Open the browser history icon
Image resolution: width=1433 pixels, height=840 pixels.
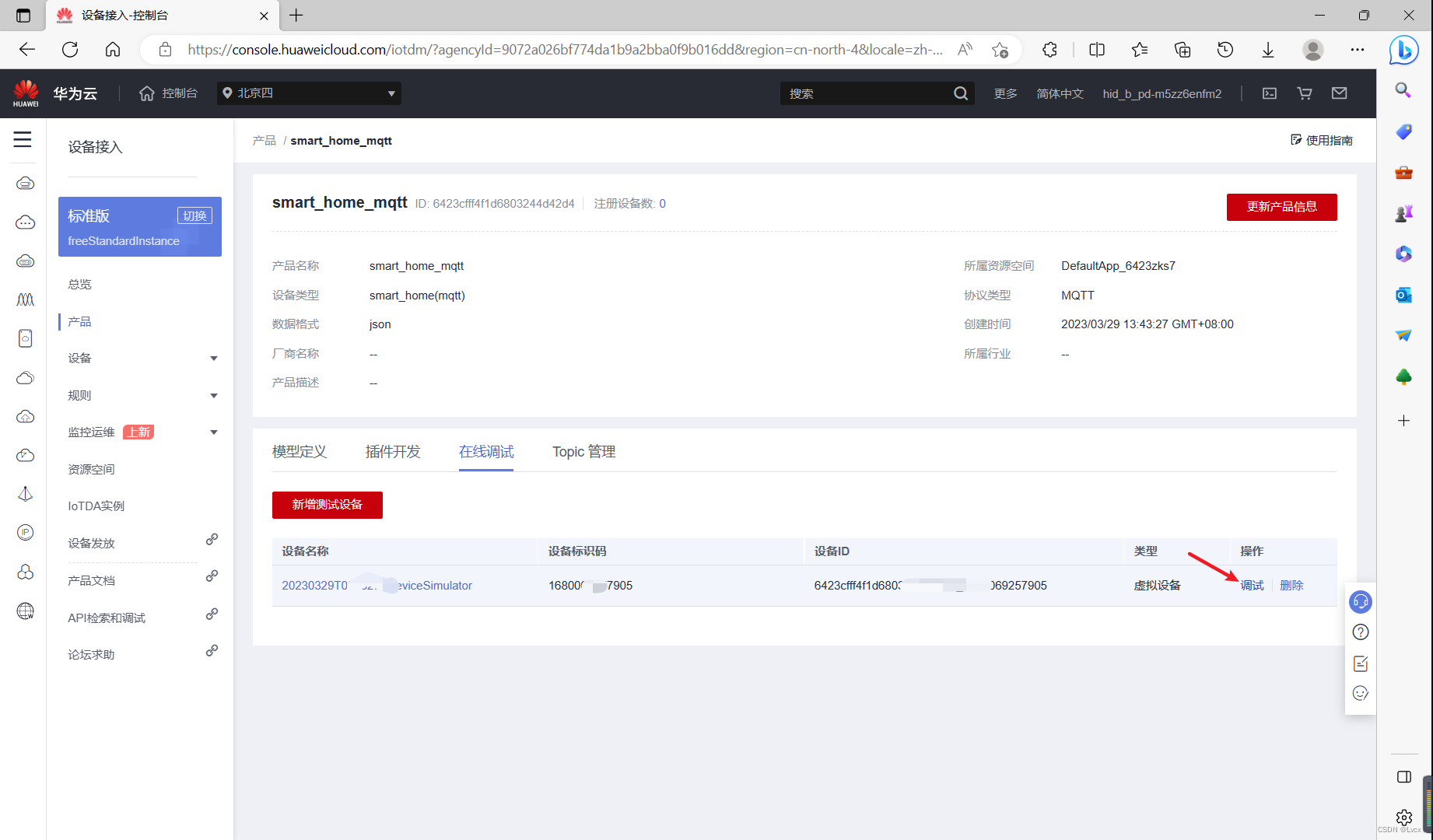click(x=1225, y=50)
